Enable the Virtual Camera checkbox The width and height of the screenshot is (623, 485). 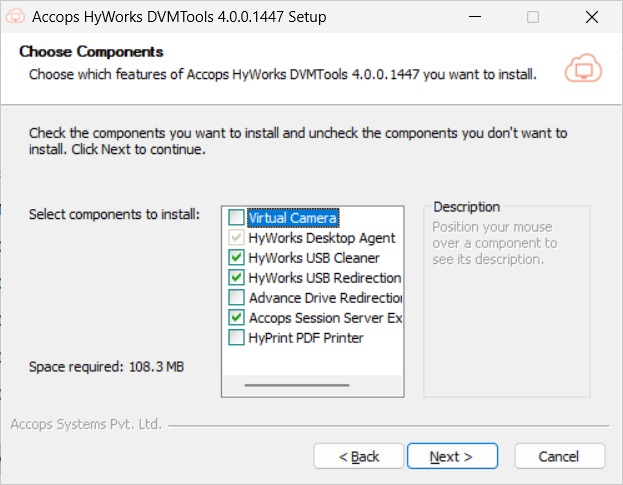[236, 218]
